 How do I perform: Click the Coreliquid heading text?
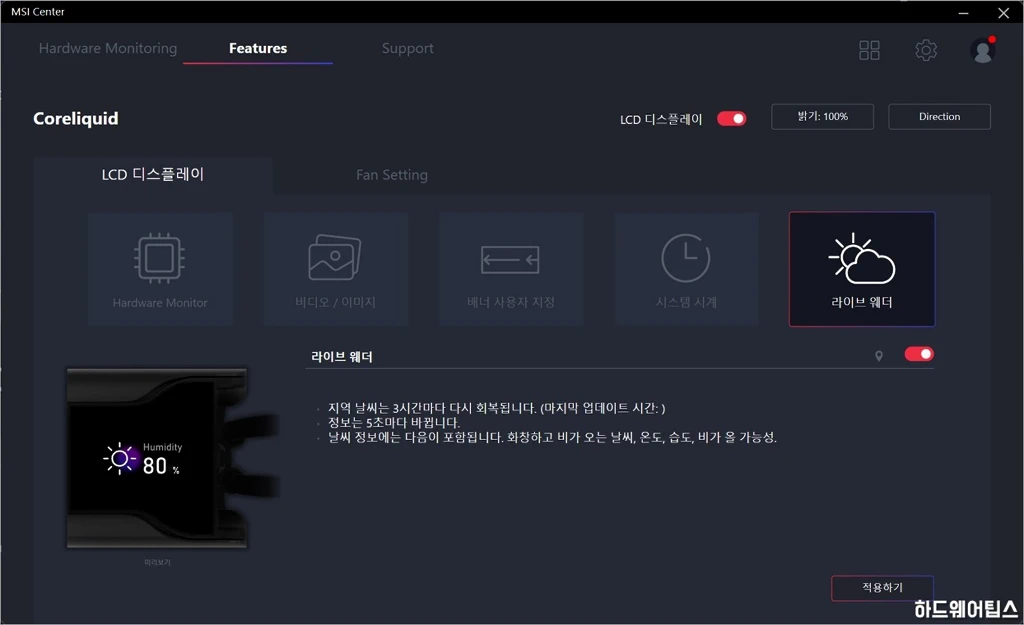76,119
